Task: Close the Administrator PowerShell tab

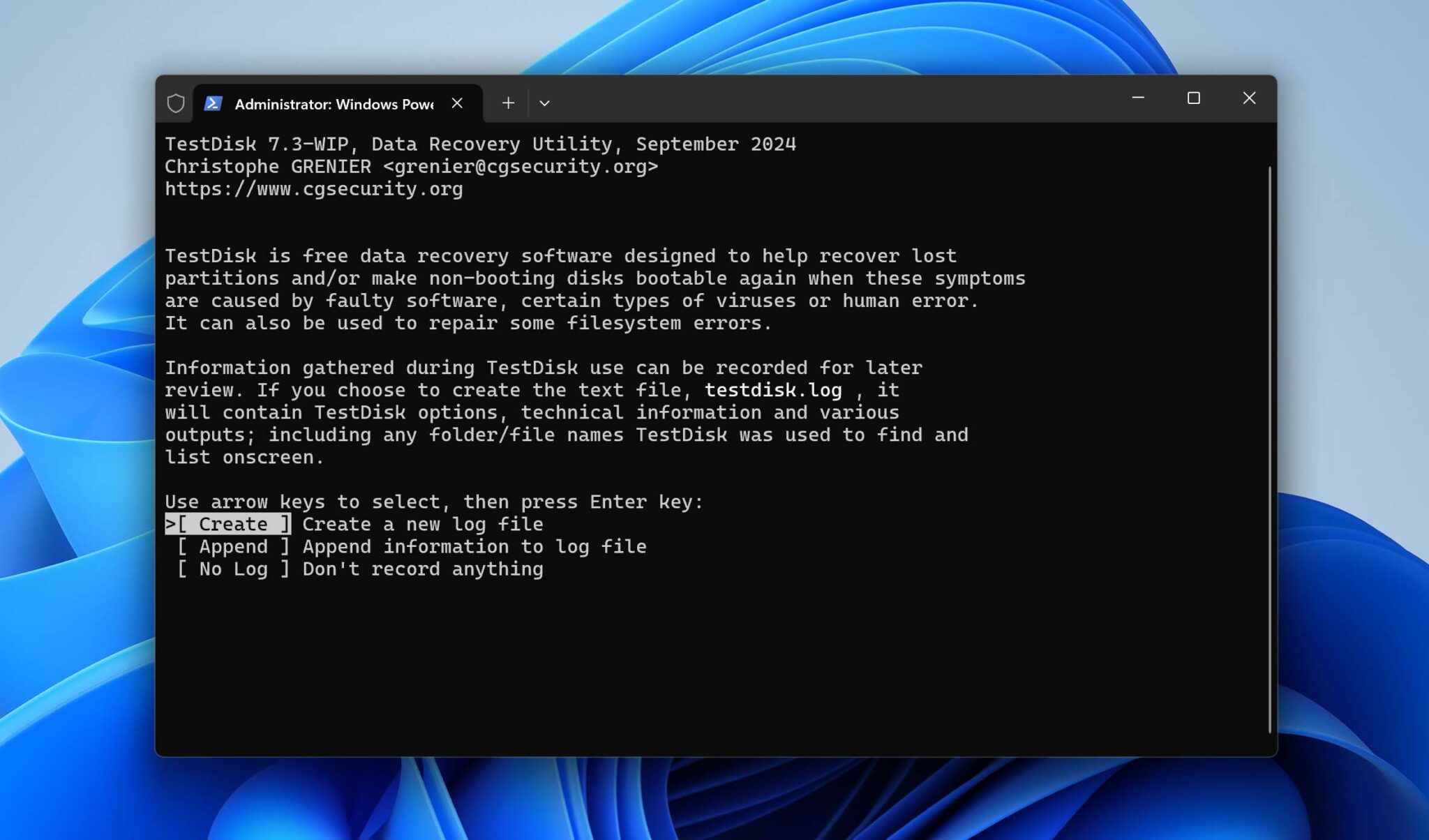Action: click(458, 103)
